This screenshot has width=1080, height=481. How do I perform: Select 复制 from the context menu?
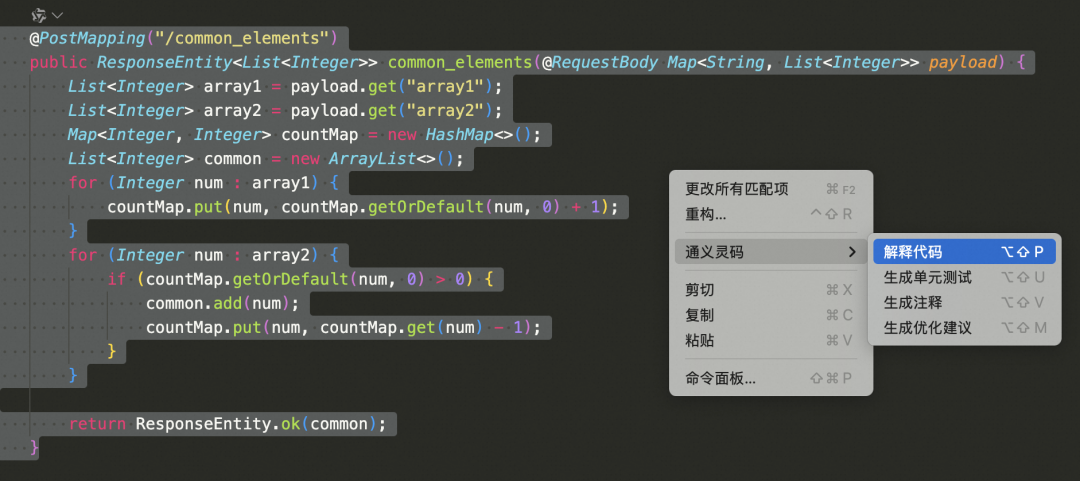(x=700, y=315)
